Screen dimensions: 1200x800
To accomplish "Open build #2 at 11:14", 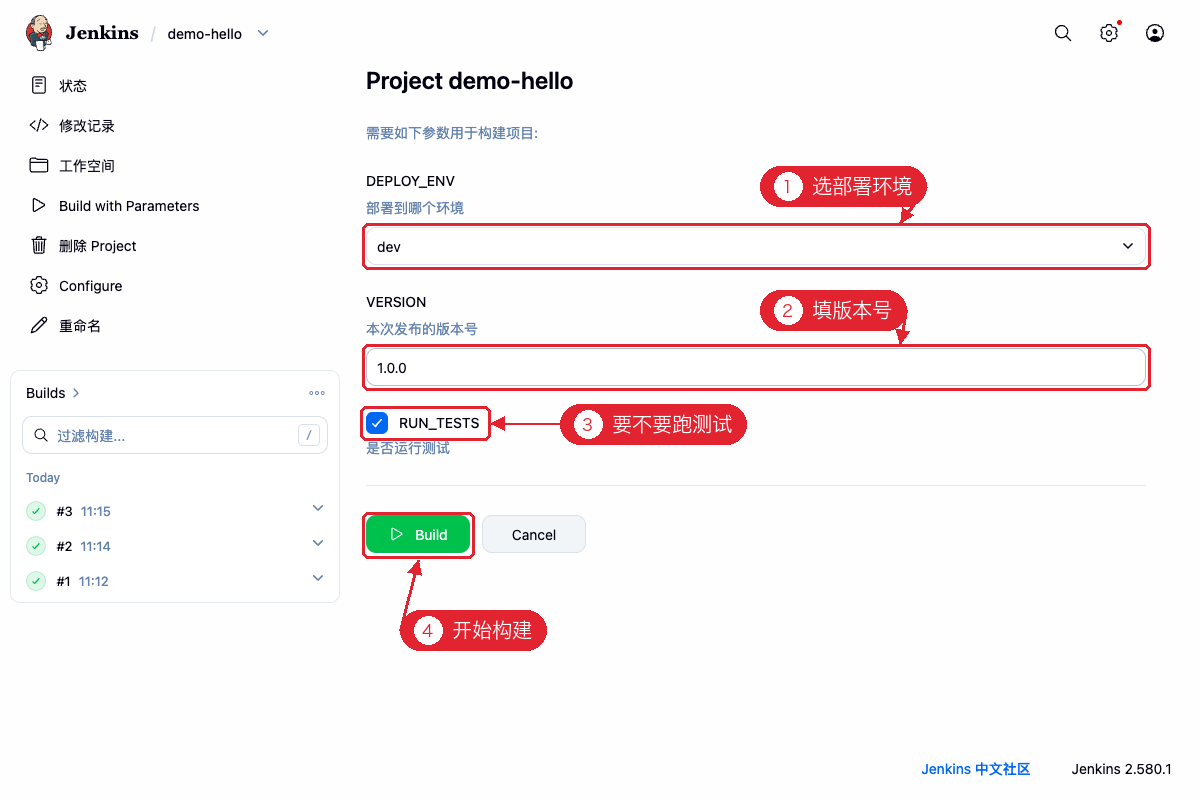I will coord(83,547).
